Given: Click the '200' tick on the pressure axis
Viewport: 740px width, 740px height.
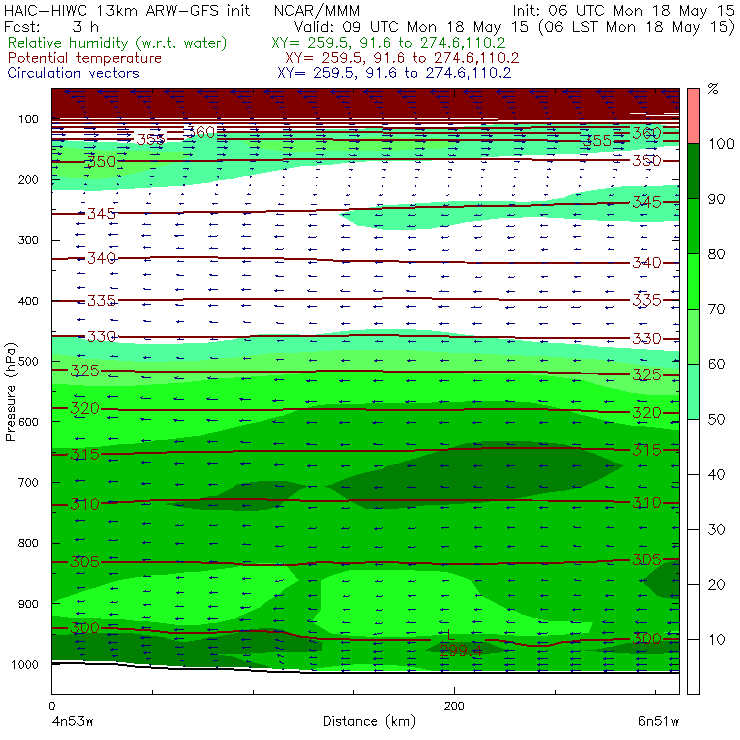Looking at the screenshot, I should (28, 179).
